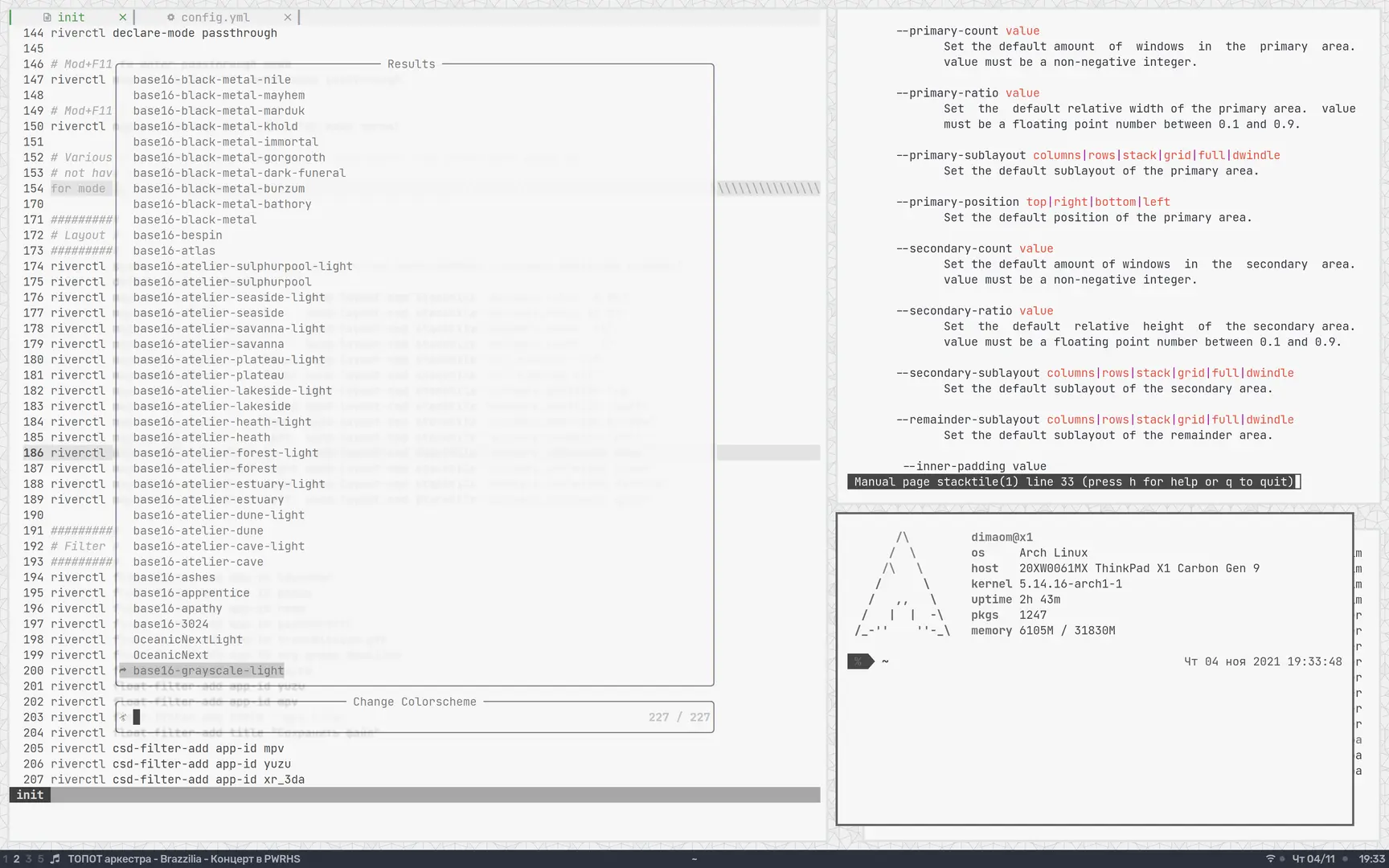
Task: Select base16-black-metal-gorgoroth colorscheme
Action: [x=229, y=158]
